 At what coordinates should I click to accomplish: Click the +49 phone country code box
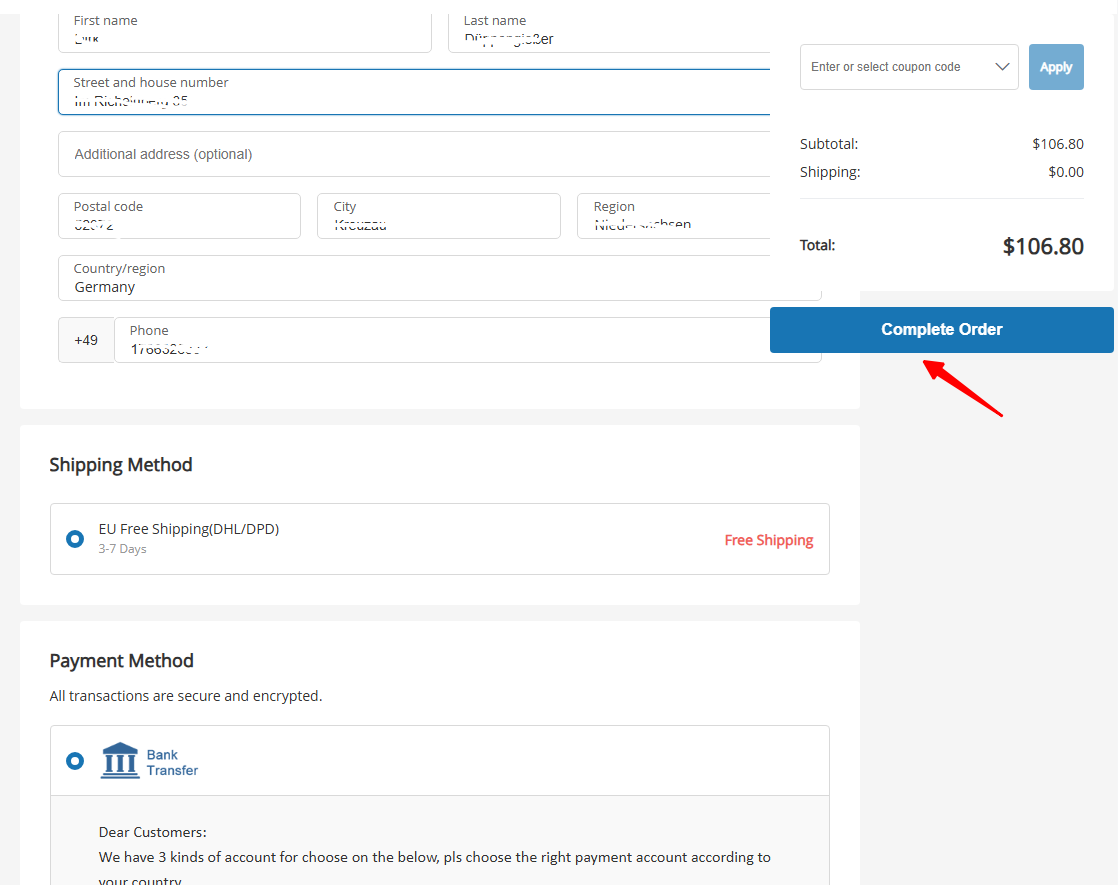pos(86,340)
